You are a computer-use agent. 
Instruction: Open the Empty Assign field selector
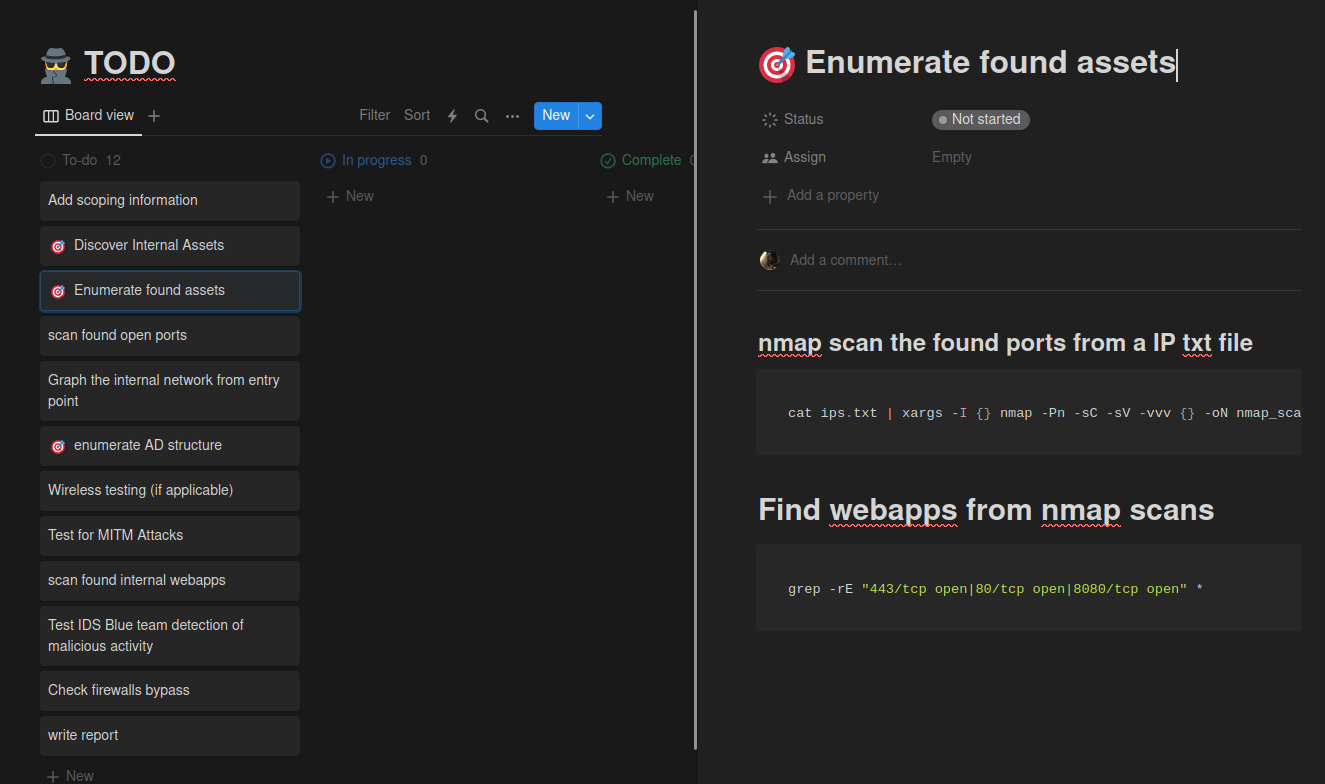pos(951,157)
